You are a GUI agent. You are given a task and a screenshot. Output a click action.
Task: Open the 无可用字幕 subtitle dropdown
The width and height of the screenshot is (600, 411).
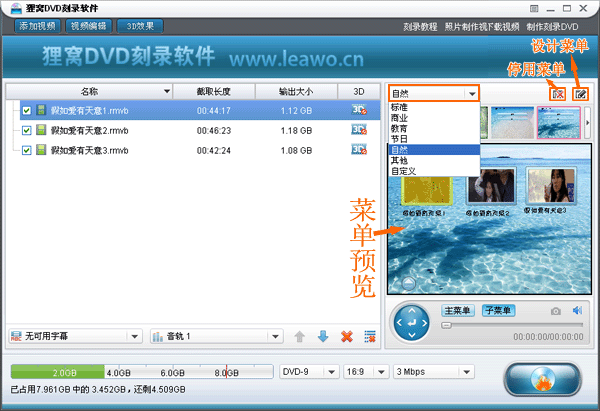(x=75, y=336)
